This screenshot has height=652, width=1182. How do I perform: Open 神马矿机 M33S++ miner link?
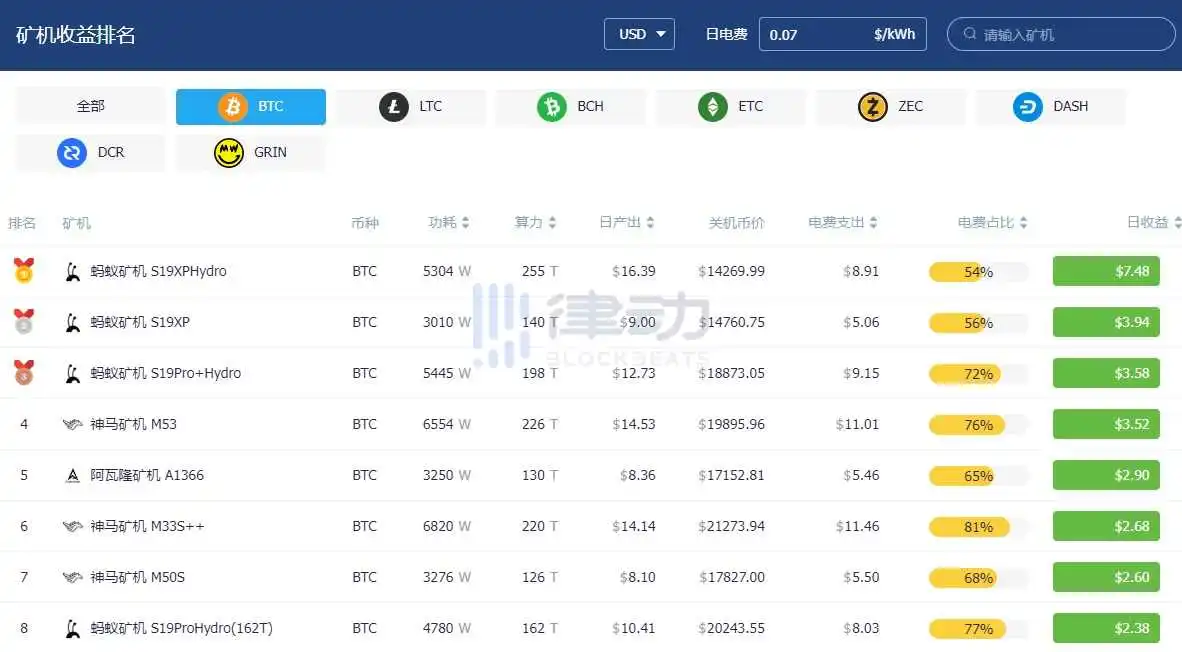click(x=148, y=526)
